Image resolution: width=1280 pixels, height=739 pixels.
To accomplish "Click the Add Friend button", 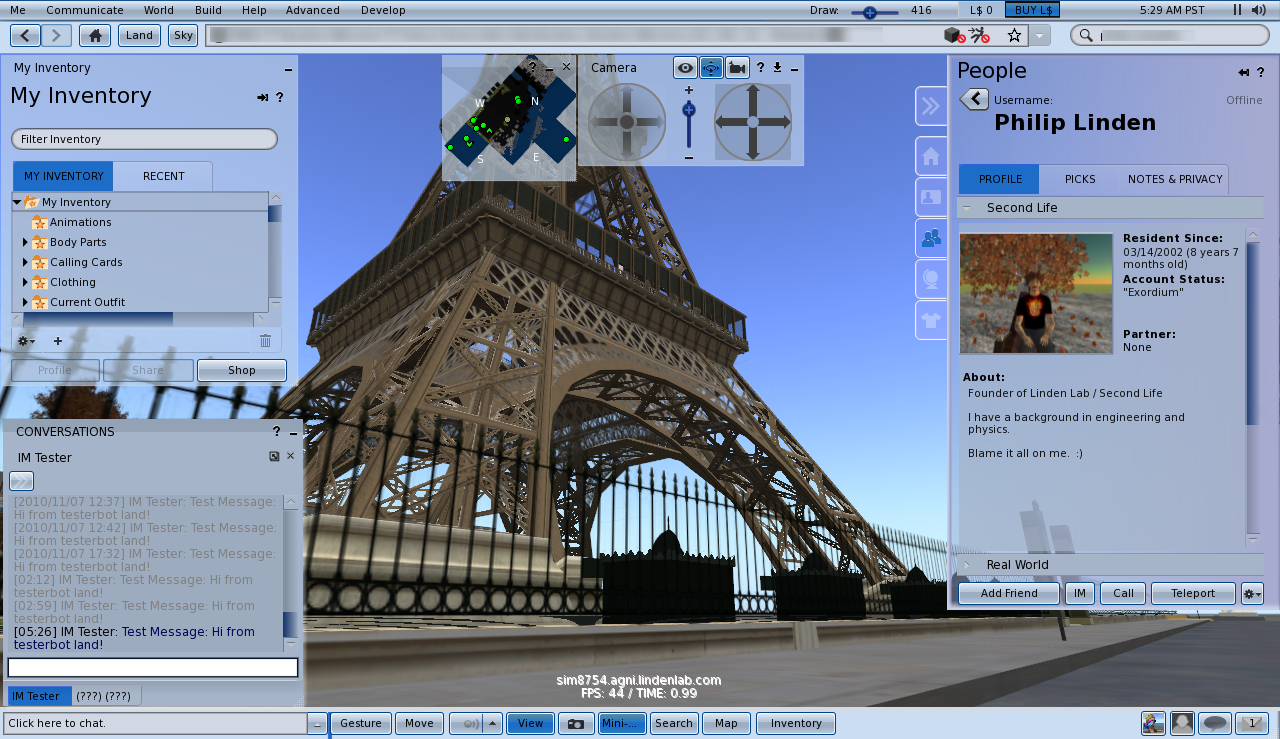I will pos(1009,593).
